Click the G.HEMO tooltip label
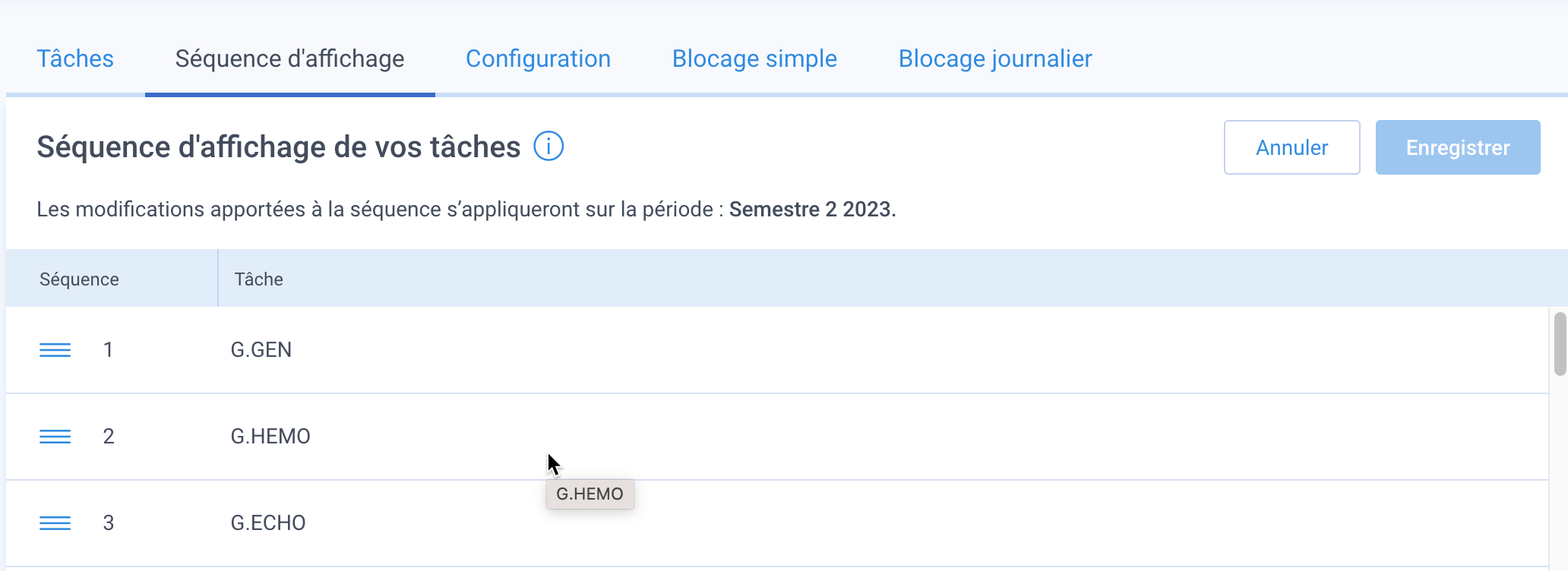Image resolution: width=1568 pixels, height=571 pixels. (x=590, y=494)
